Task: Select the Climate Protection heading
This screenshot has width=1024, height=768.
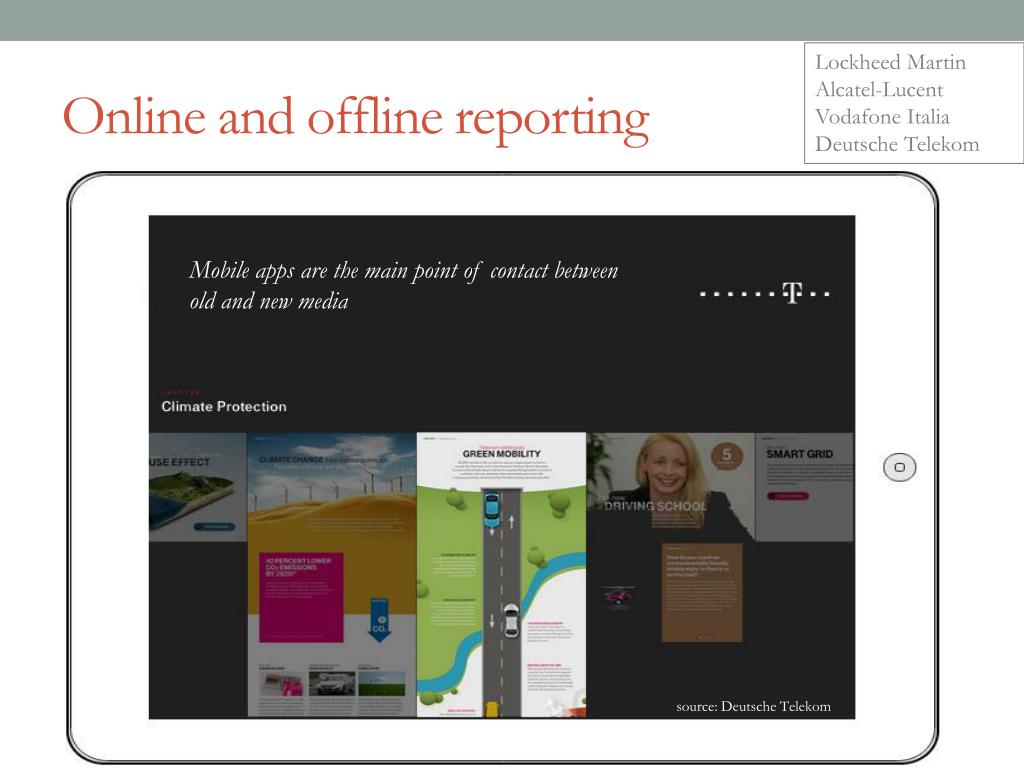Action: 224,406
